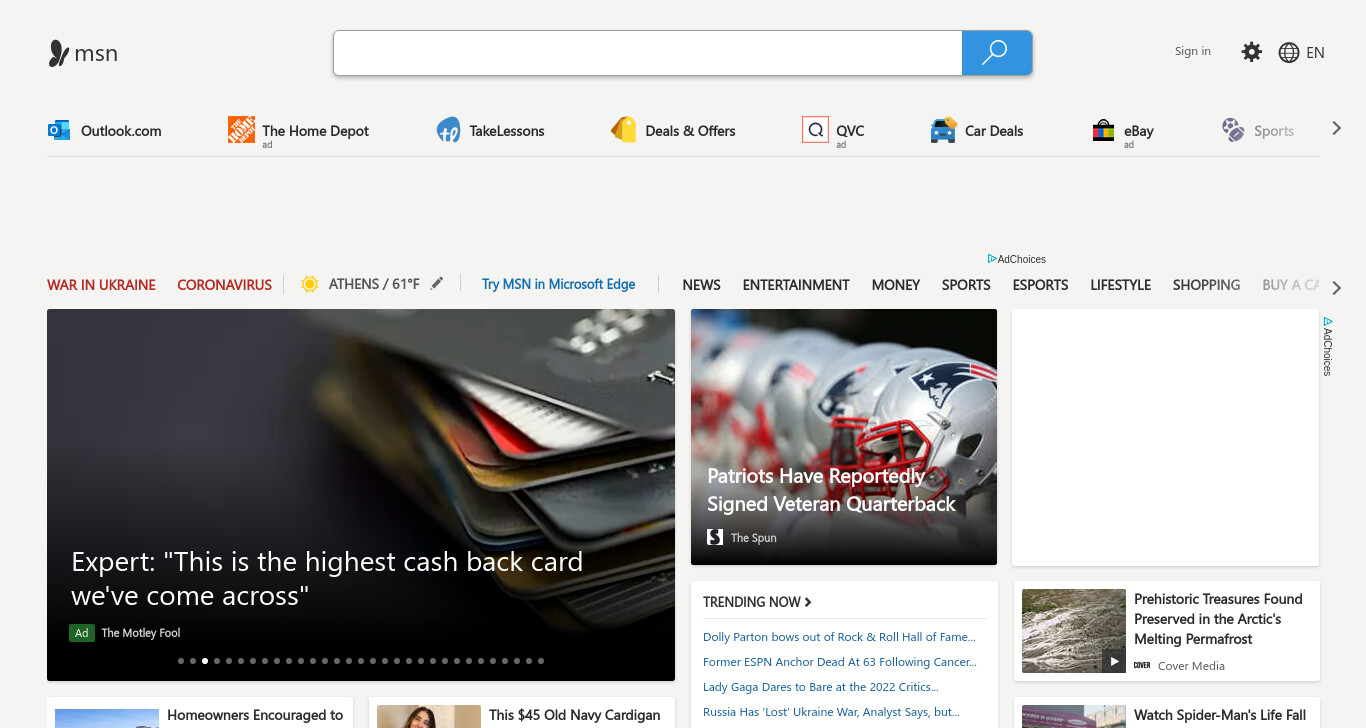
Task: Expand the shortcuts row with the right arrow
Action: [x=1336, y=128]
